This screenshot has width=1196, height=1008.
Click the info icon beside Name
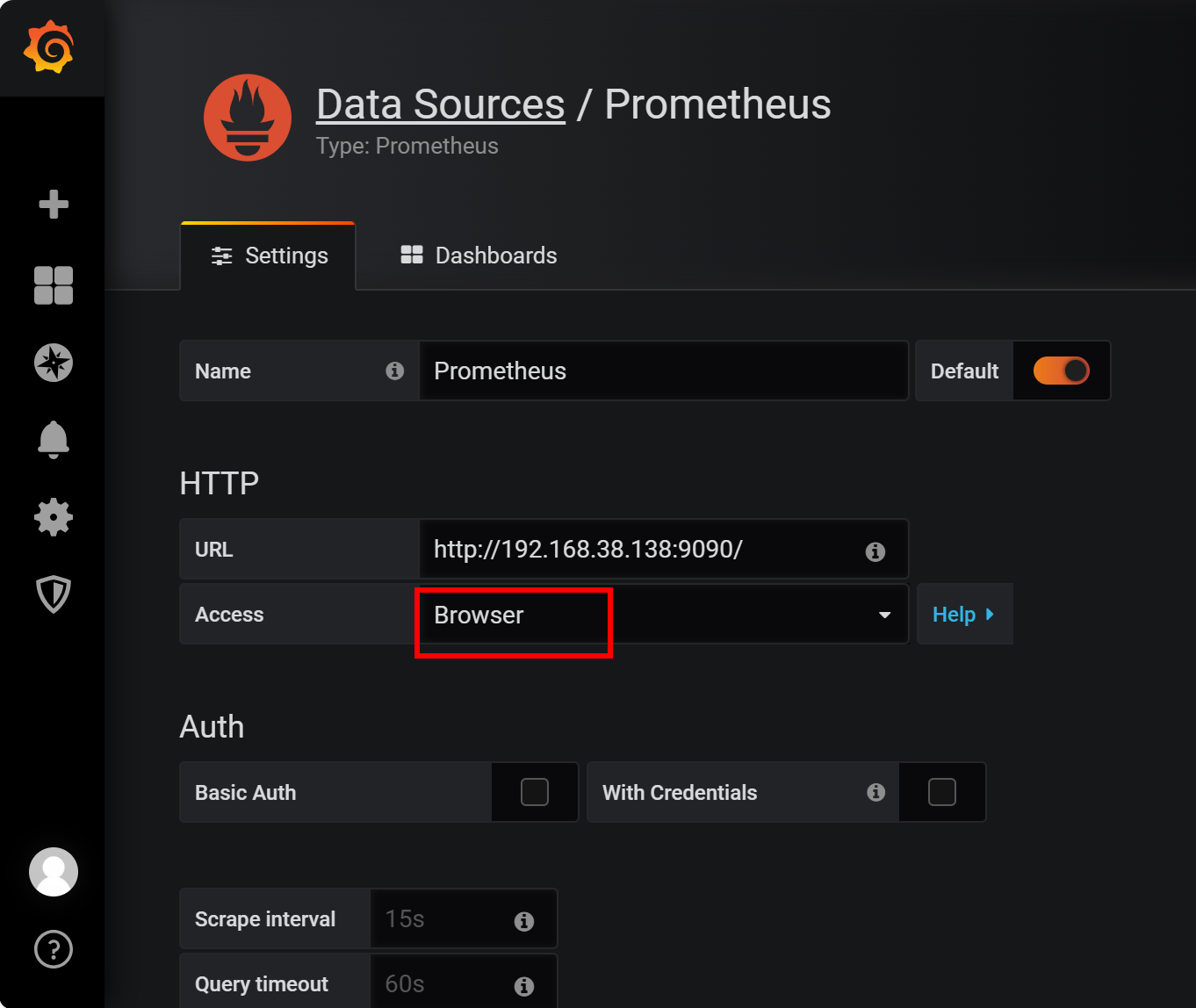click(x=395, y=371)
